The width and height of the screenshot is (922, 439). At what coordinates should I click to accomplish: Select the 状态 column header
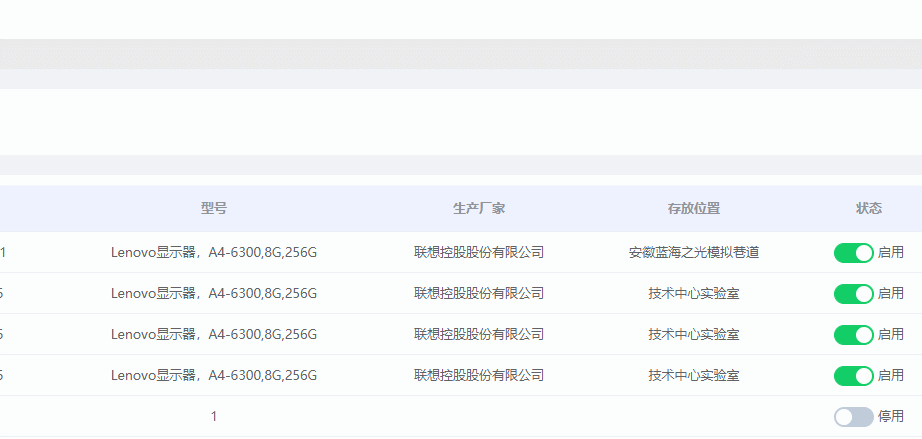(x=869, y=208)
